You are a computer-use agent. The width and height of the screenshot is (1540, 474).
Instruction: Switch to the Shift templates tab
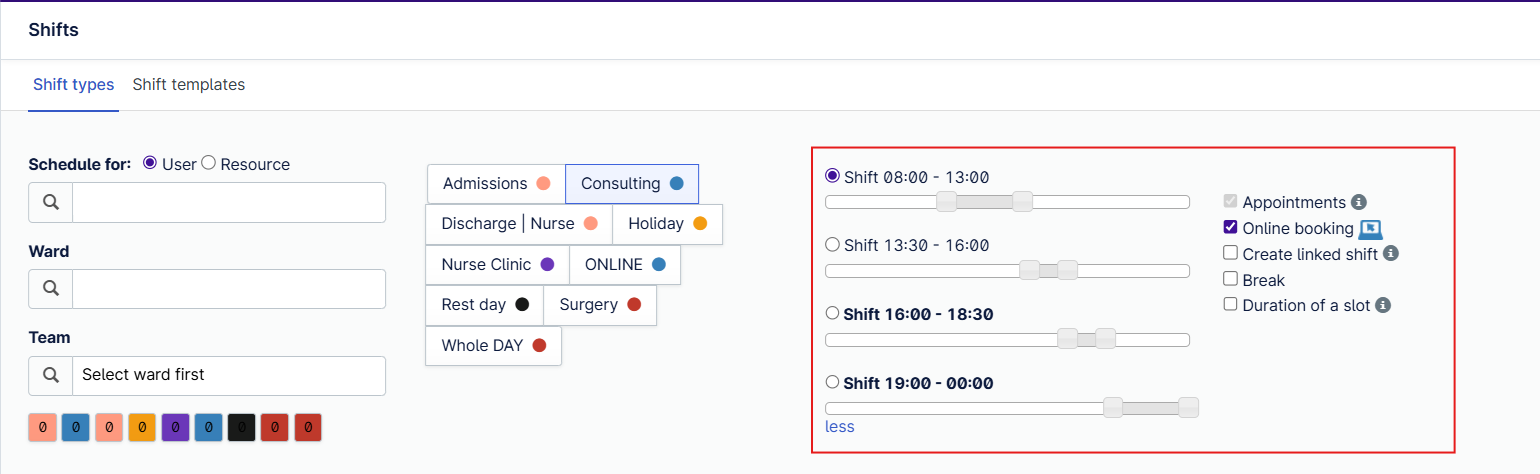click(189, 85)
